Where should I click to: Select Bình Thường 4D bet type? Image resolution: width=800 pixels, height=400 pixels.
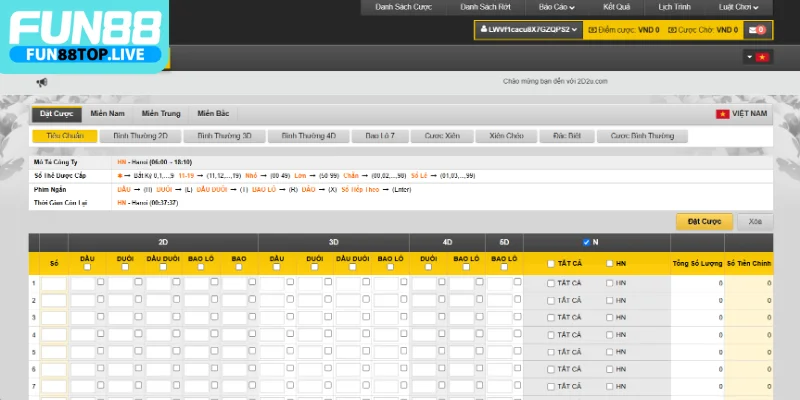(x=308, y=136)
